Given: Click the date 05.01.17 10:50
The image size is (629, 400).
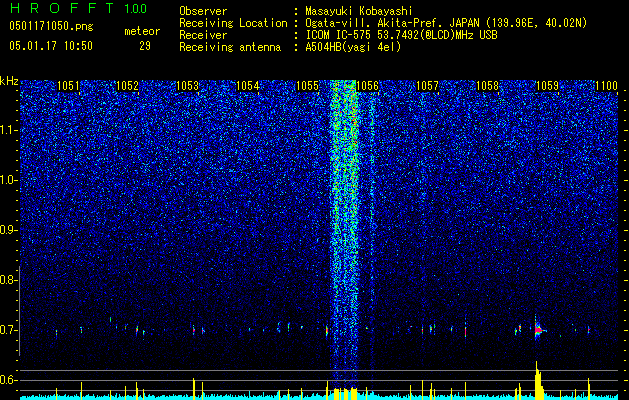Looking at the screenshot, I should pyautogui.click(x=51, y=46).
